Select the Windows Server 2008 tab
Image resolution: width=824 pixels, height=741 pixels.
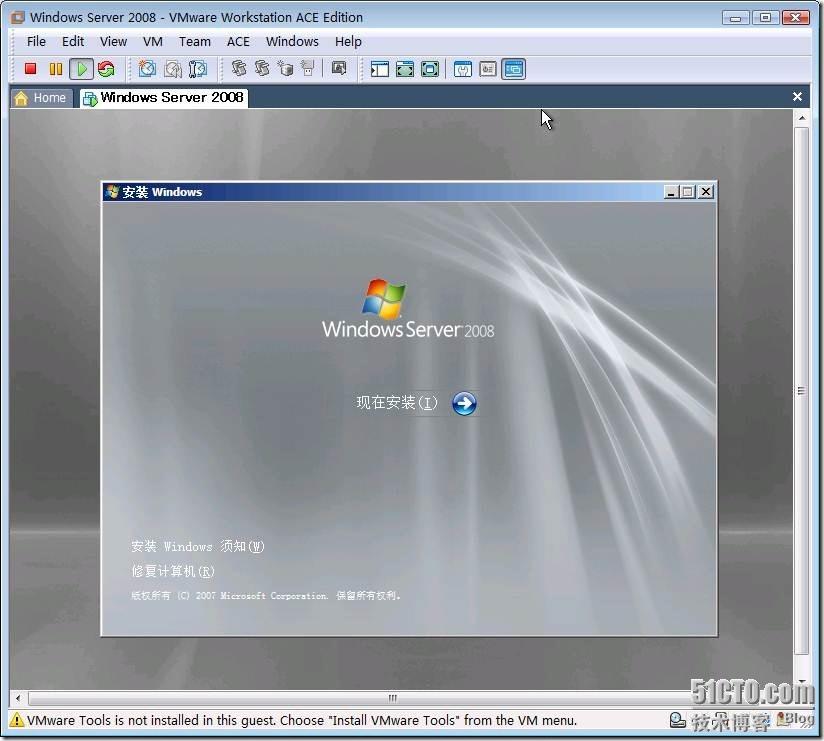pos(164,98)
